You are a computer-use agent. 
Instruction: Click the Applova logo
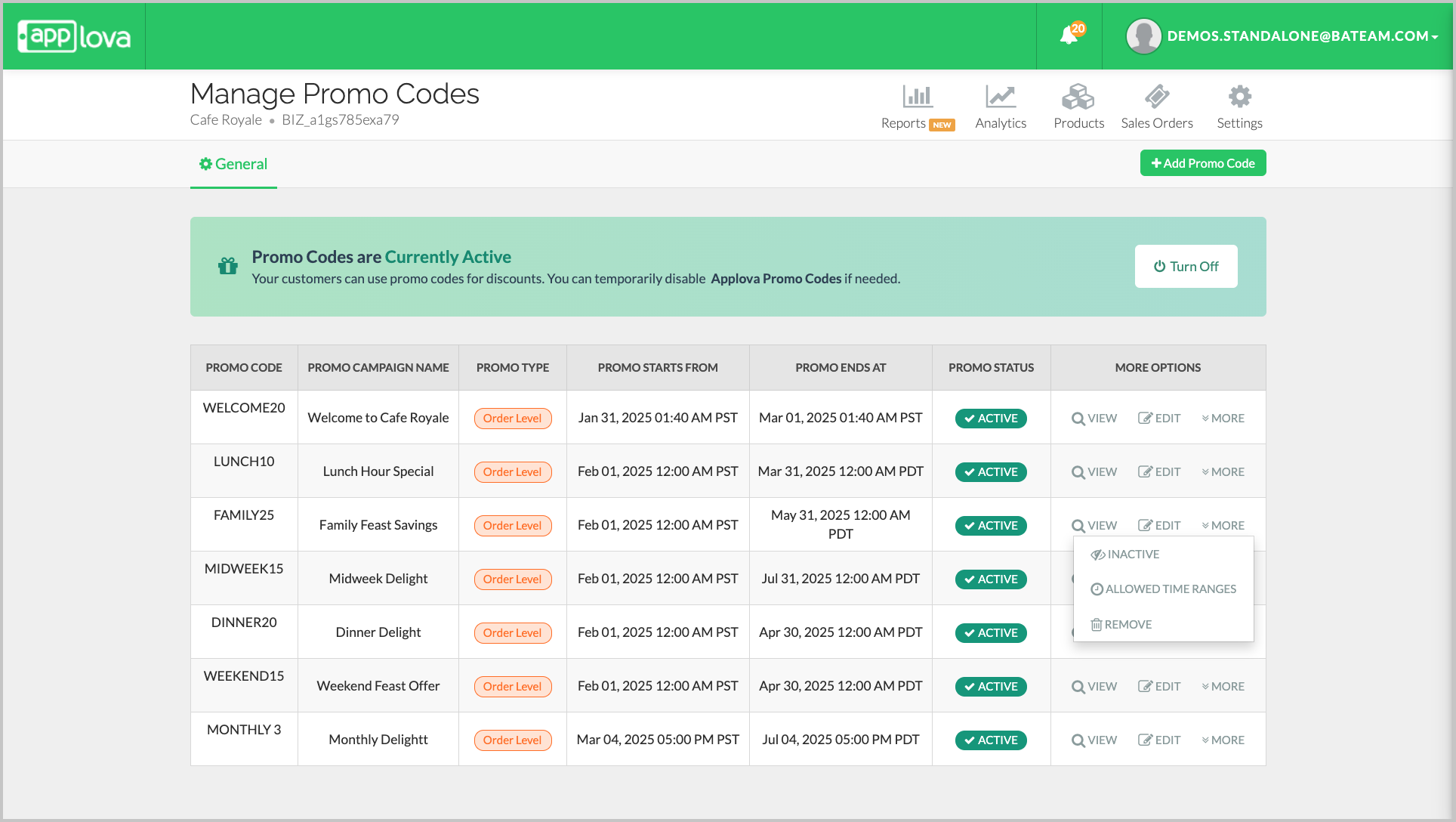click(x=74, y=36)
